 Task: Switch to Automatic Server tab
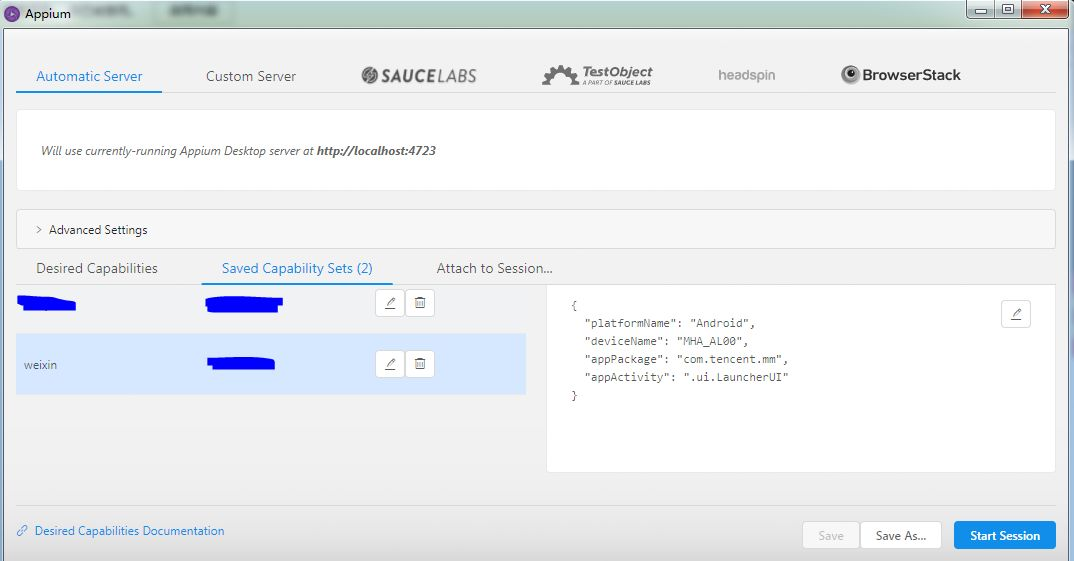pyautogui.click(x=89, y=76)
